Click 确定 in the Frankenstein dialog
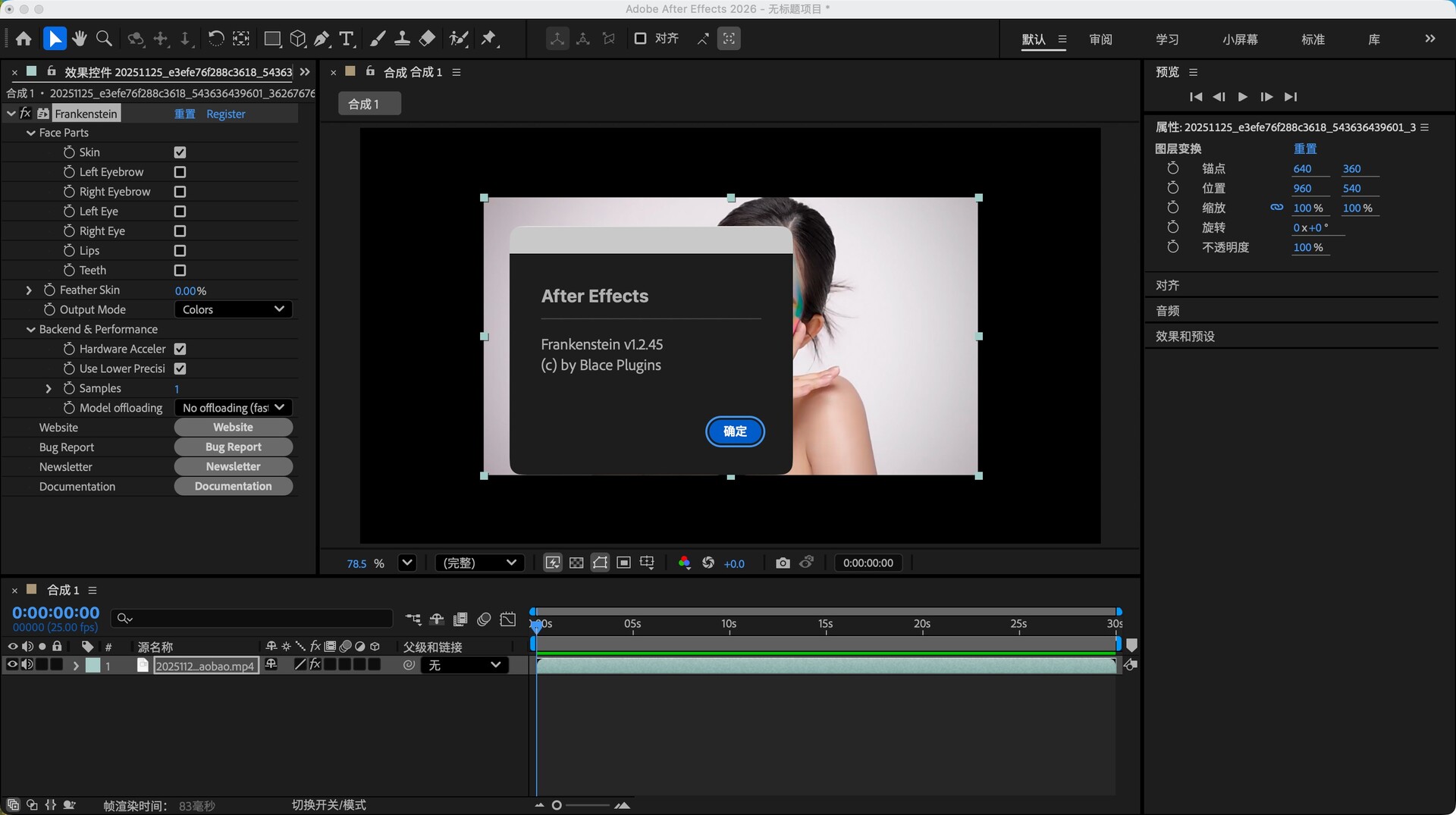The height and width of the screenshot is (815, 1456). (734, 431)
